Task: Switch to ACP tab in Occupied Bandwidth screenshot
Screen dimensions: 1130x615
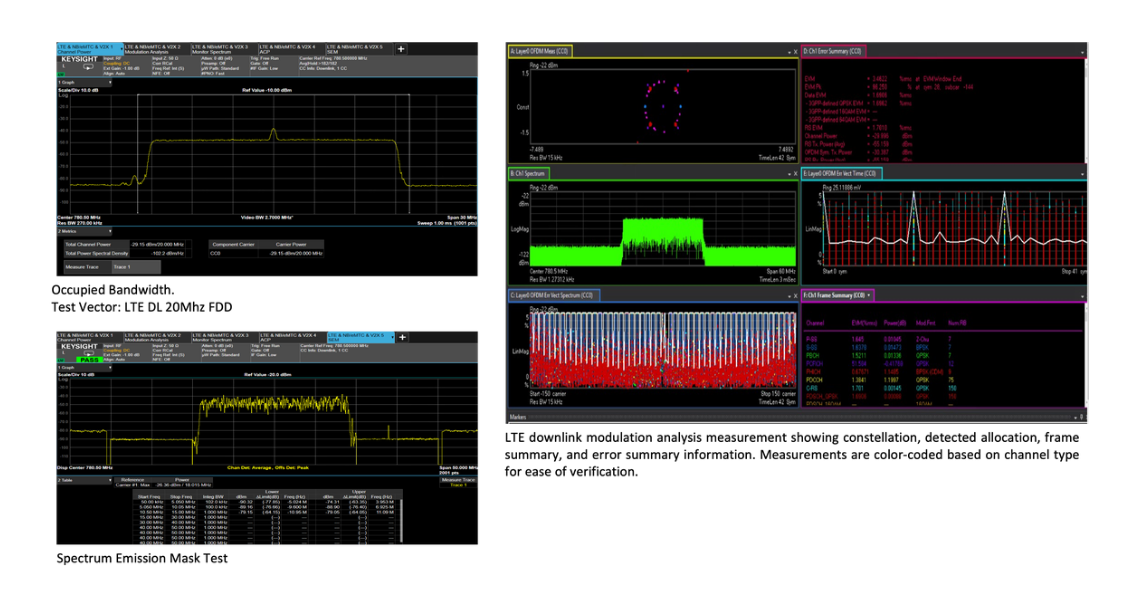Action: 291,49
